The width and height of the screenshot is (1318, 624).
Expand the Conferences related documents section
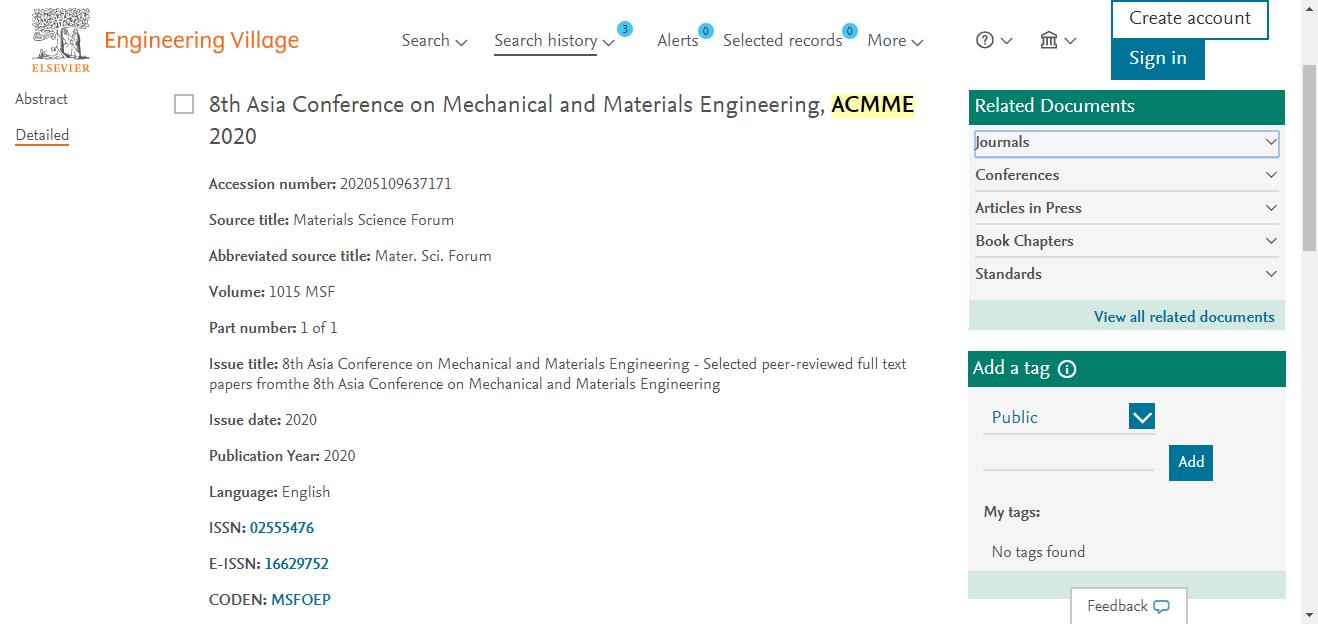point(1127,175)
